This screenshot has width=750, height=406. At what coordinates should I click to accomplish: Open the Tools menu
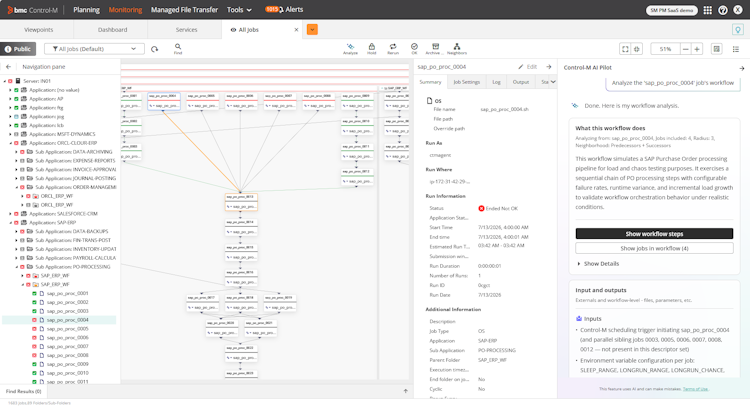pos(239,10)
